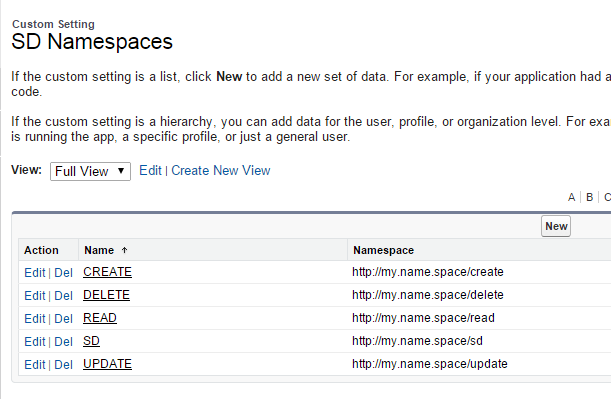Click the New button
The width and height of the screenshot is (611, 399).
(556, 226)
